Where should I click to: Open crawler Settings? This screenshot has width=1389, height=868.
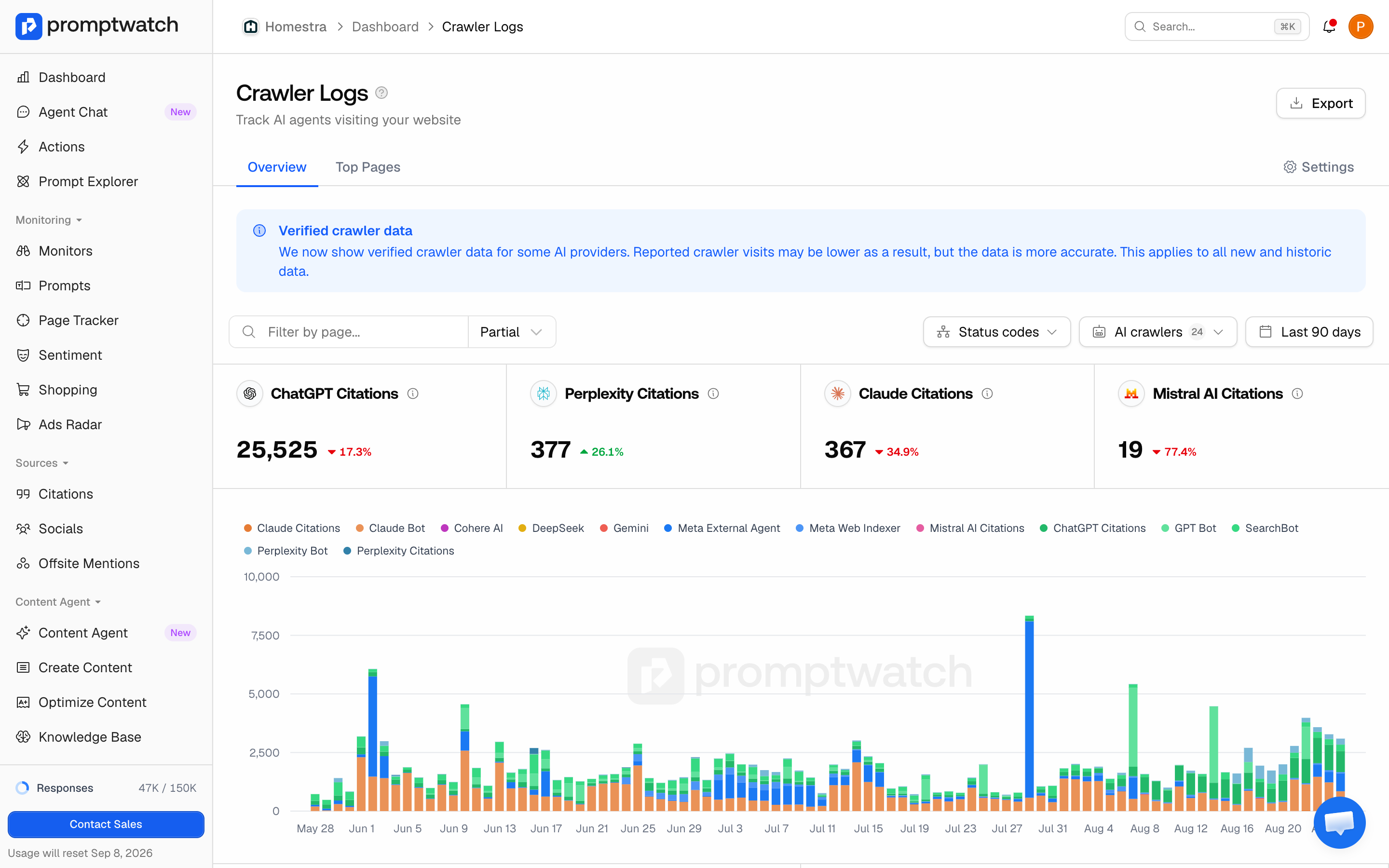(1319, 167)
